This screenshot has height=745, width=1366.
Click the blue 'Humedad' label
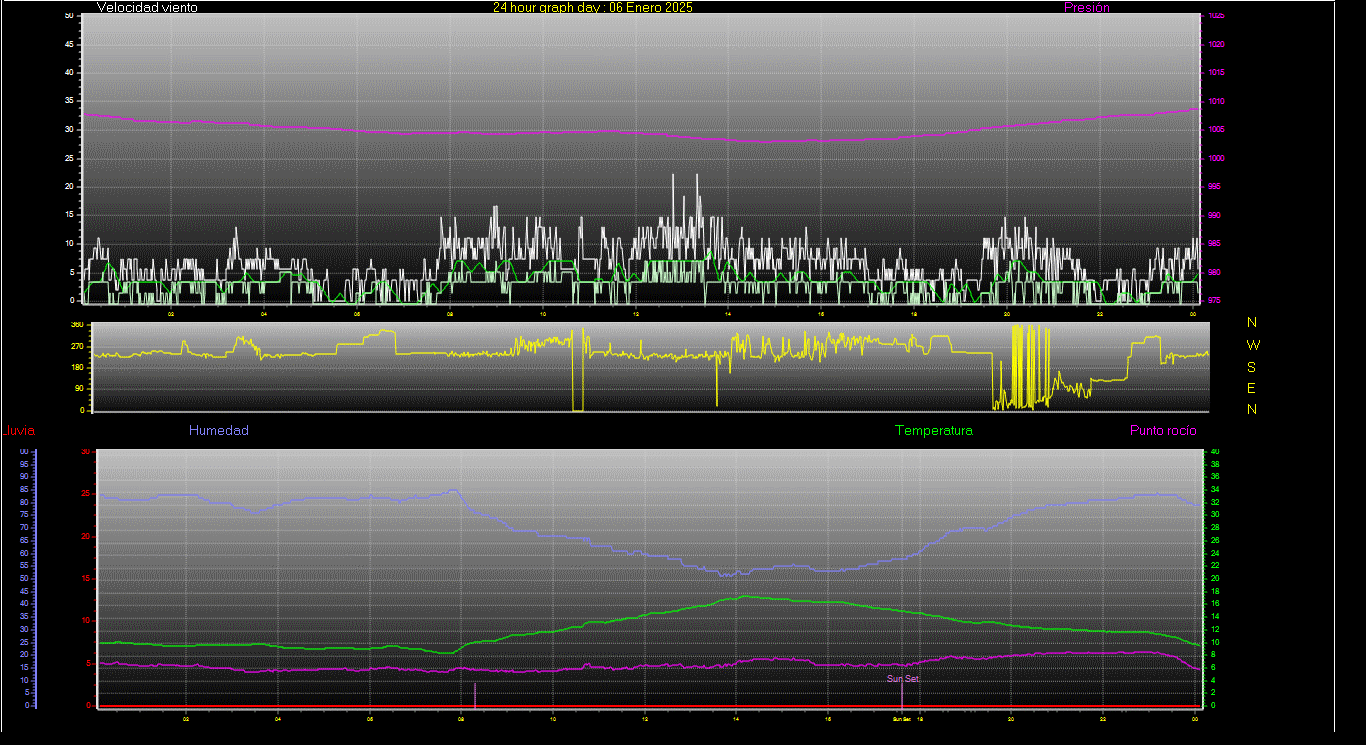[218, 431]
